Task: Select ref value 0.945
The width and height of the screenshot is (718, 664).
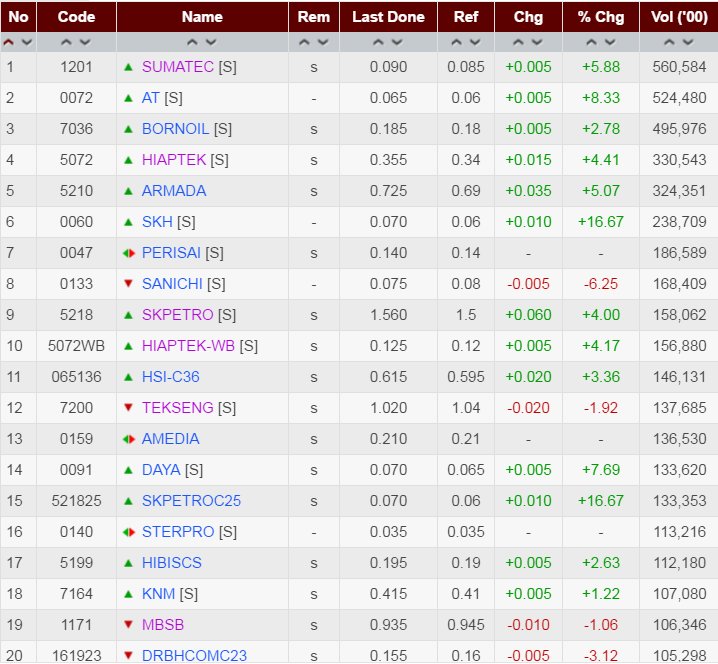Action: coord(466,625)
